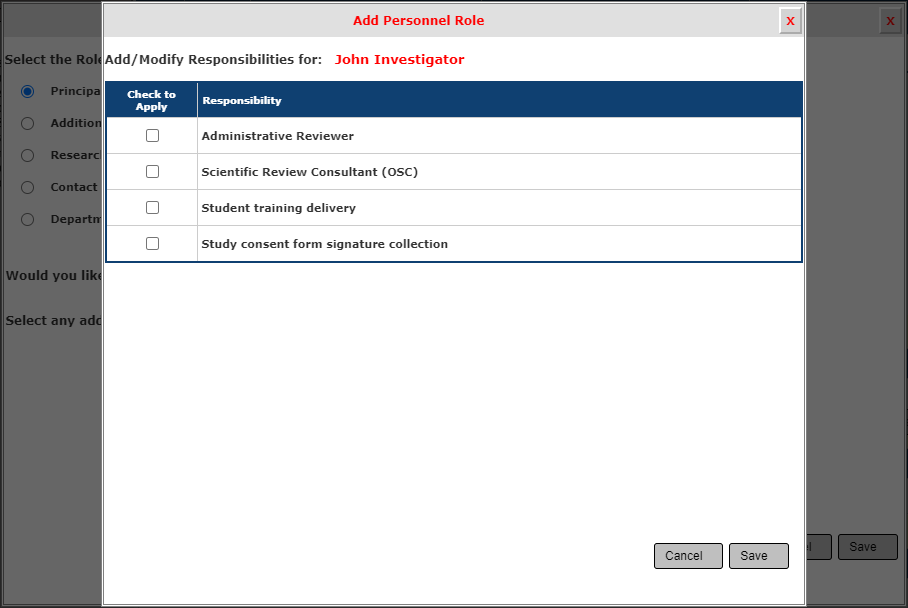The image size is (908, 608).
Task: Click the Add Personnel Role title
Action: pyautogui.click(x=419, y=20)
